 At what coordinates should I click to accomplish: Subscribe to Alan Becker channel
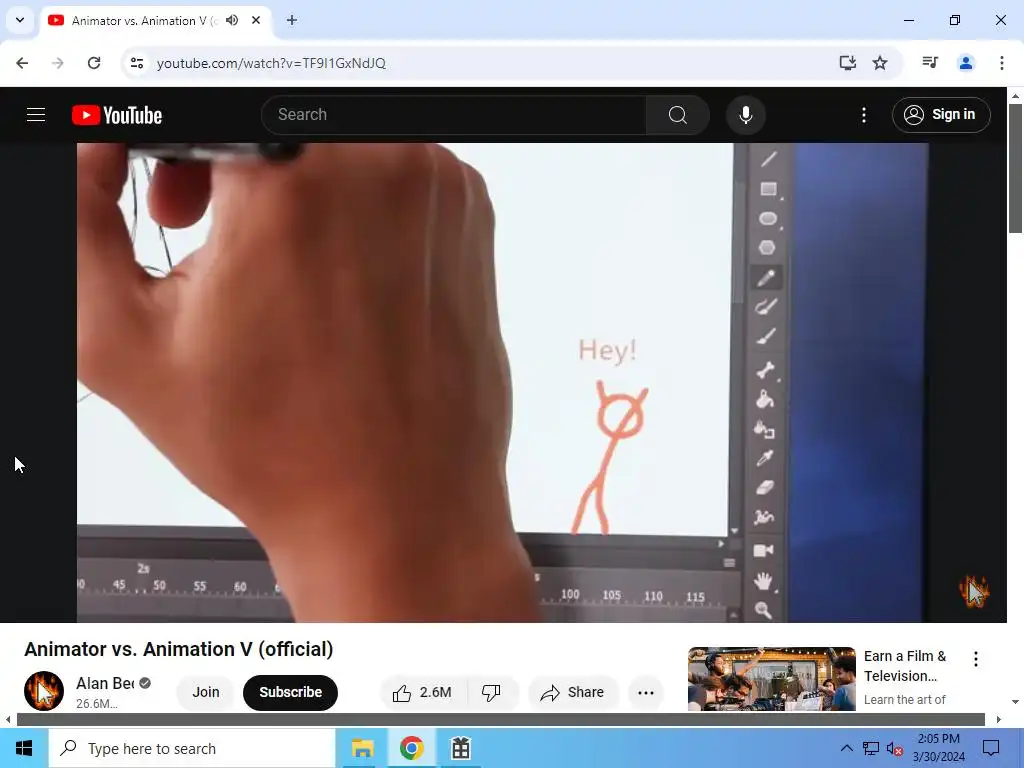tap(290, 692)
